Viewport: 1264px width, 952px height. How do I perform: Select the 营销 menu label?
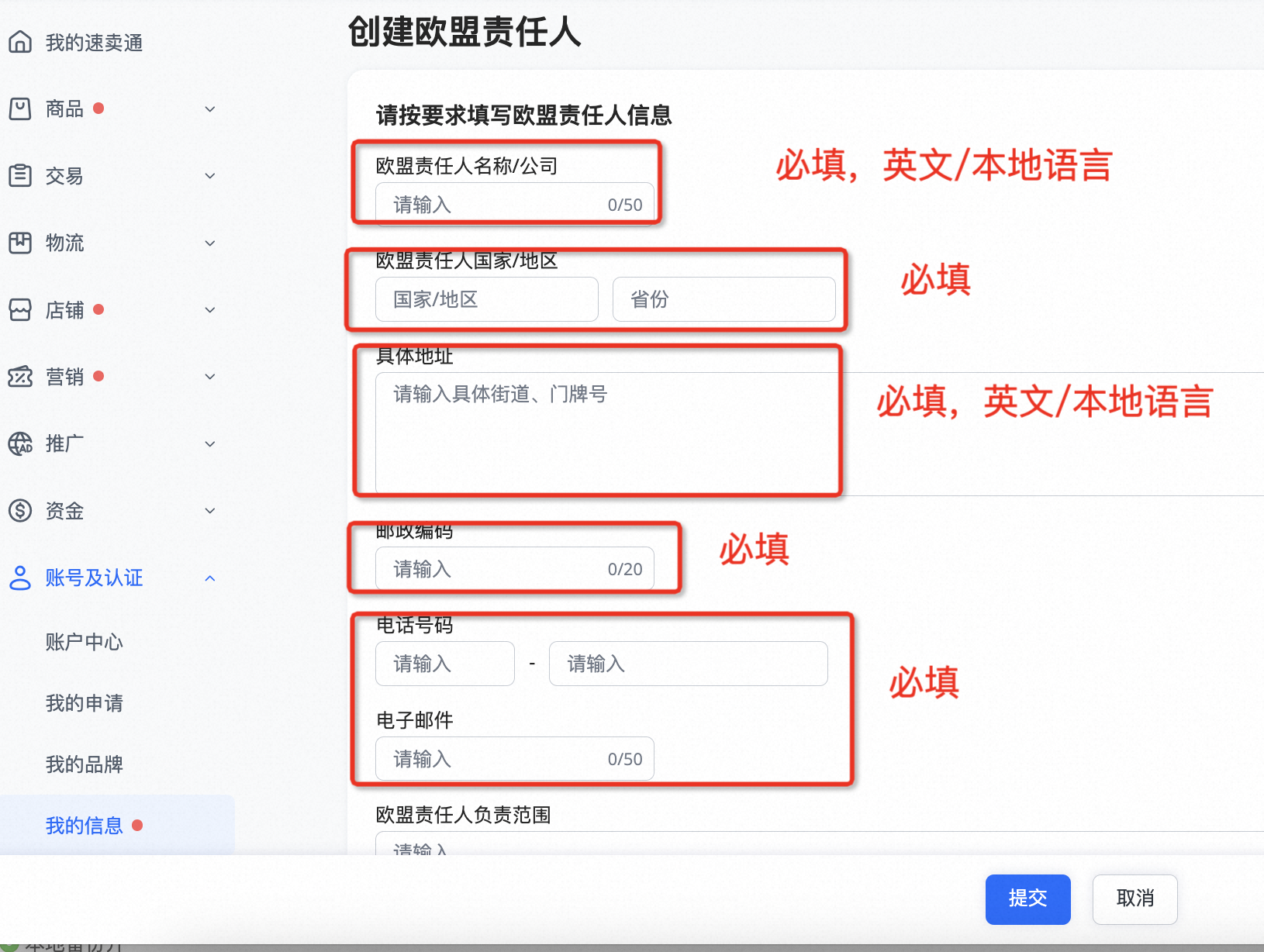64,377
